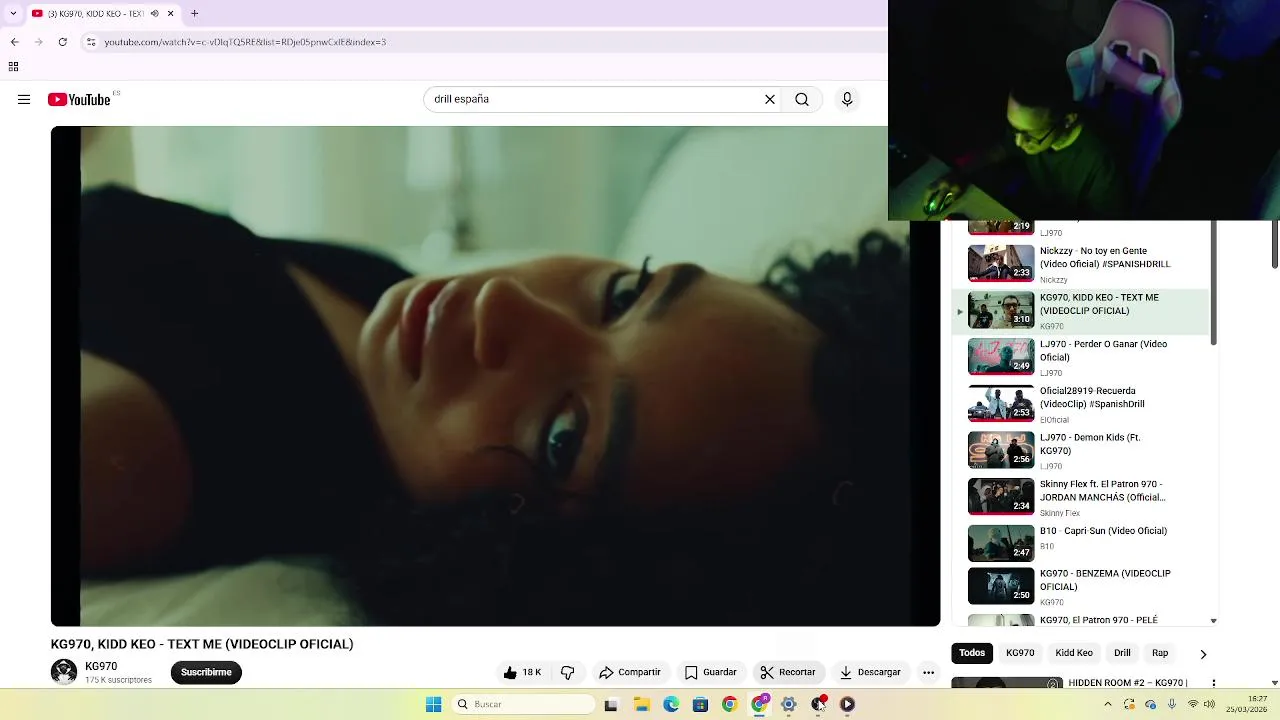Viewport: 1280px width, 720px height.
Task: Select the Kidd Keo filter chip
Action: [1074, 653]
